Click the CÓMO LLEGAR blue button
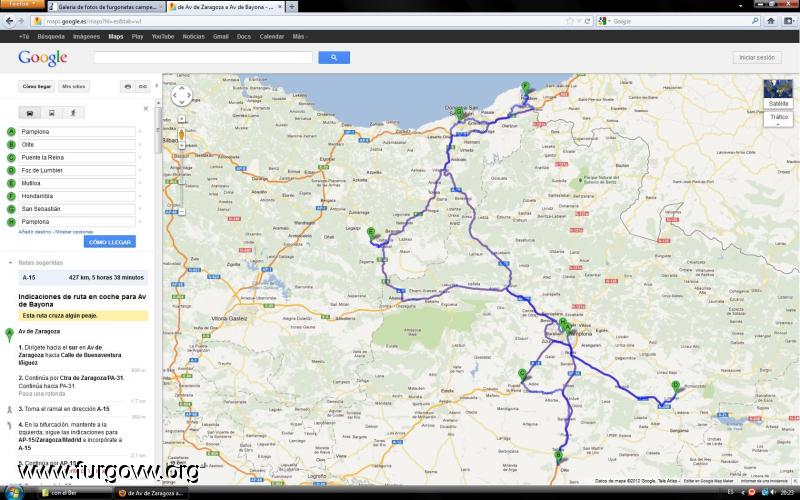This screenshot has height=500, width=800. (x=110, y=242)
